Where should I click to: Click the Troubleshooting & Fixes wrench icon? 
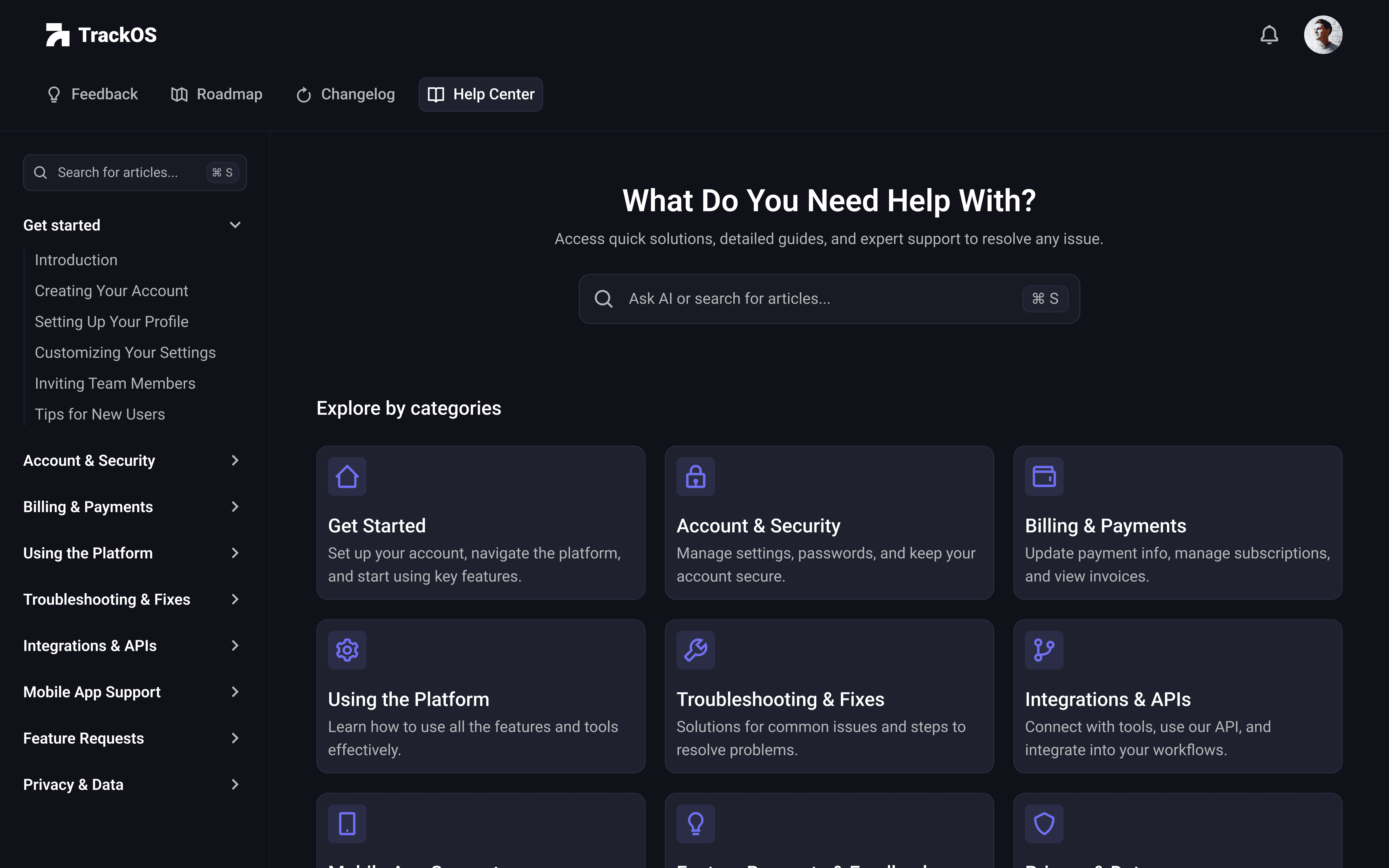tap(696, 650)
